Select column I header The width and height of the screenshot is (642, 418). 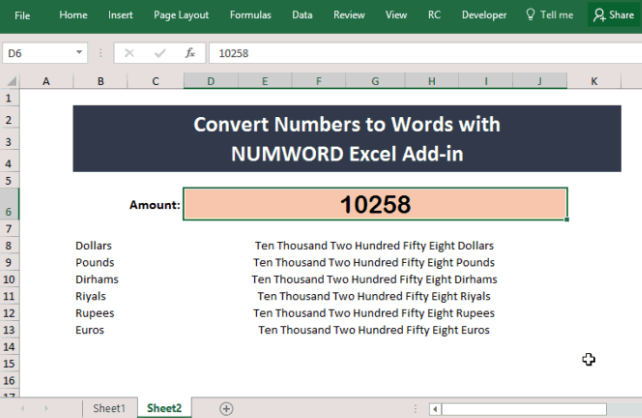486,81
